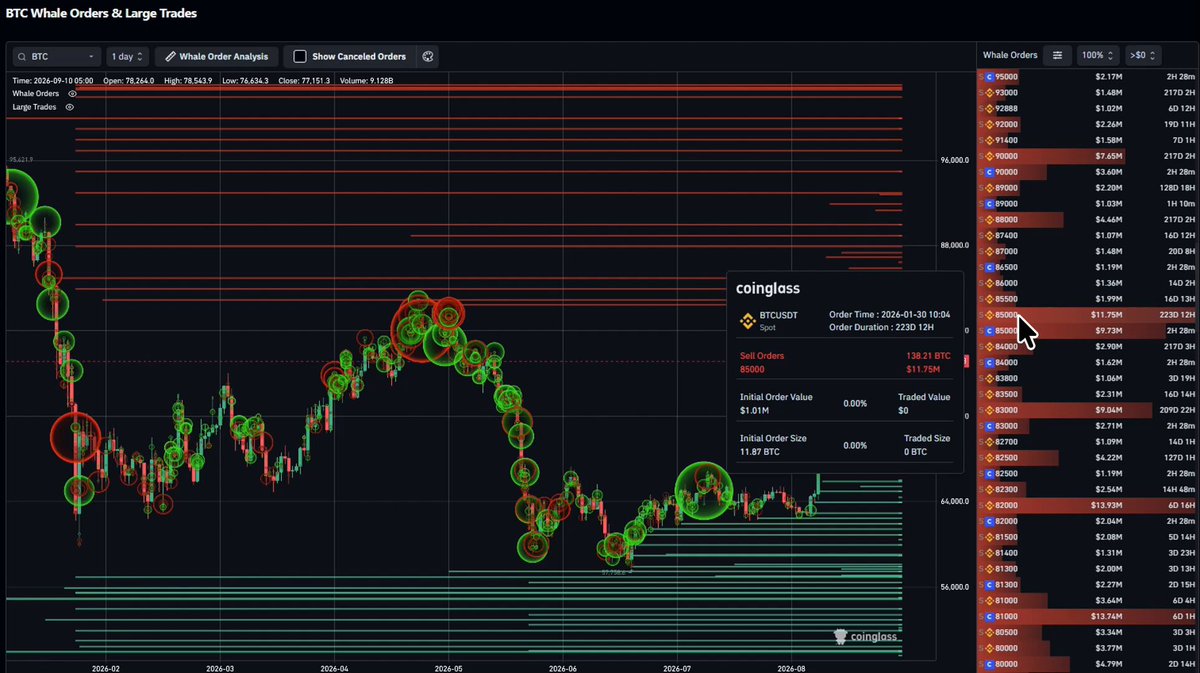Image resolution: width=1200 pixels, height=673 pixels.
Task: Select the $3.60M Coinbase order row
Action: click(1088, 172)
